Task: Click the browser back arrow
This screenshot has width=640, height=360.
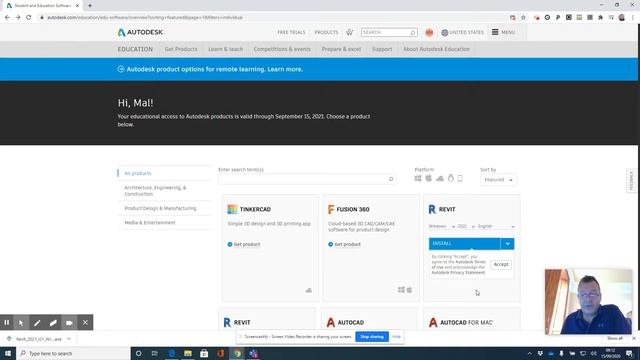Action: (7, 18)
